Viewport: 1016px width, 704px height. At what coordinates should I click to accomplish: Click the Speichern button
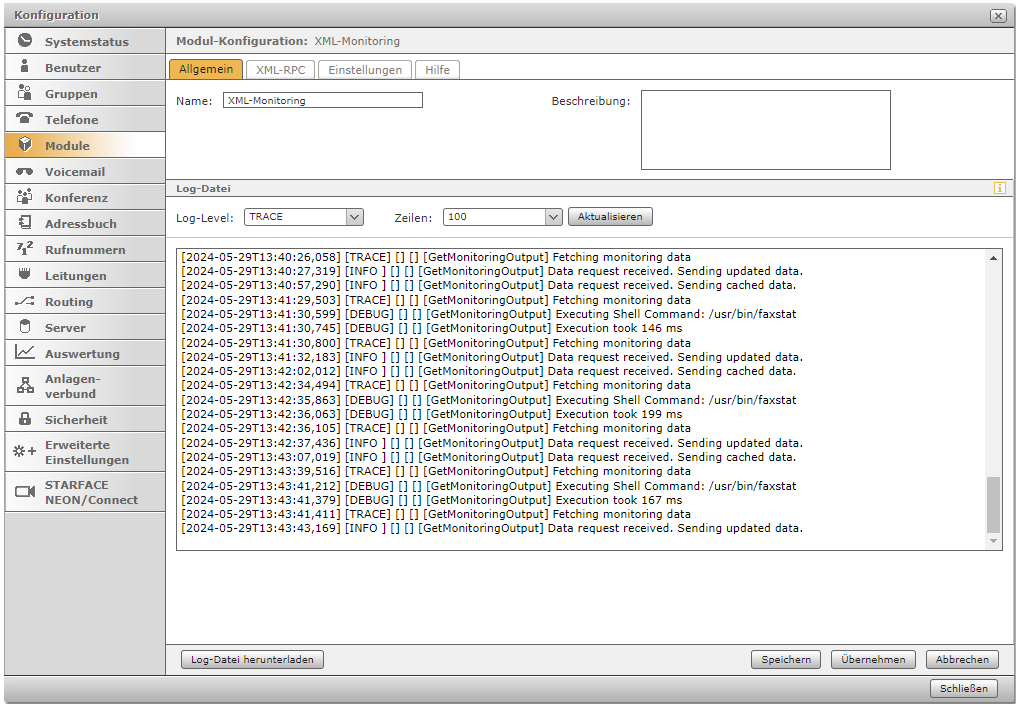coord(786,659)
